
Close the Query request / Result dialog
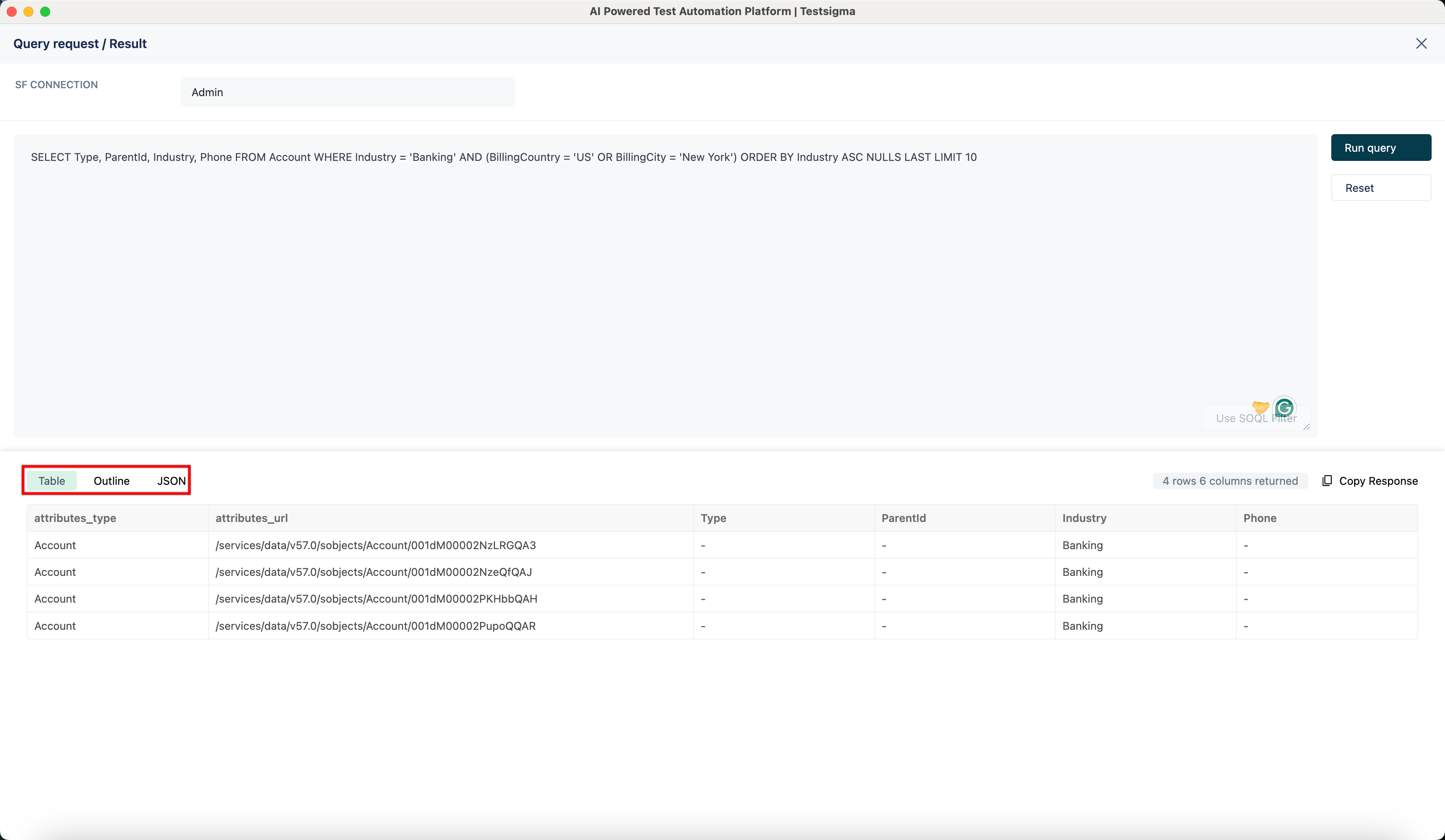click(1422, 43)
